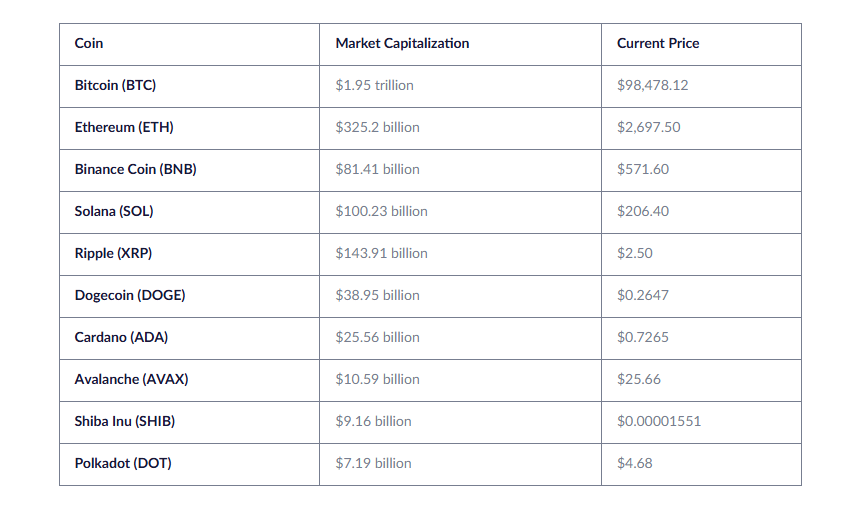Select the $325.2 billion market cap cell

click(x=377, y=128)
